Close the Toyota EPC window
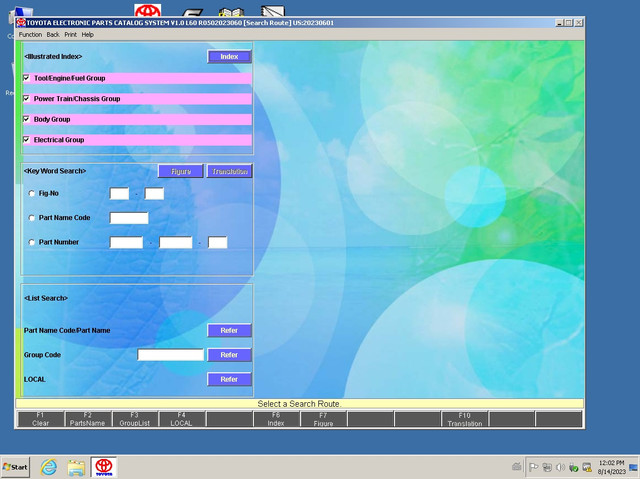The height and width of the screenshot is (479, 640). pyautogui.click(x=578, y=23)
